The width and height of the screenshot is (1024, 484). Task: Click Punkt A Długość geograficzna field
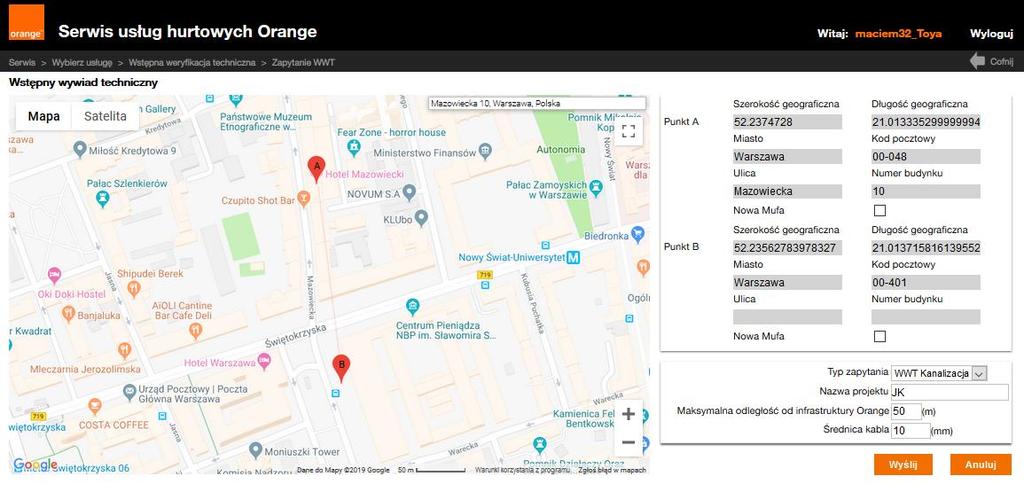(926, 122)
